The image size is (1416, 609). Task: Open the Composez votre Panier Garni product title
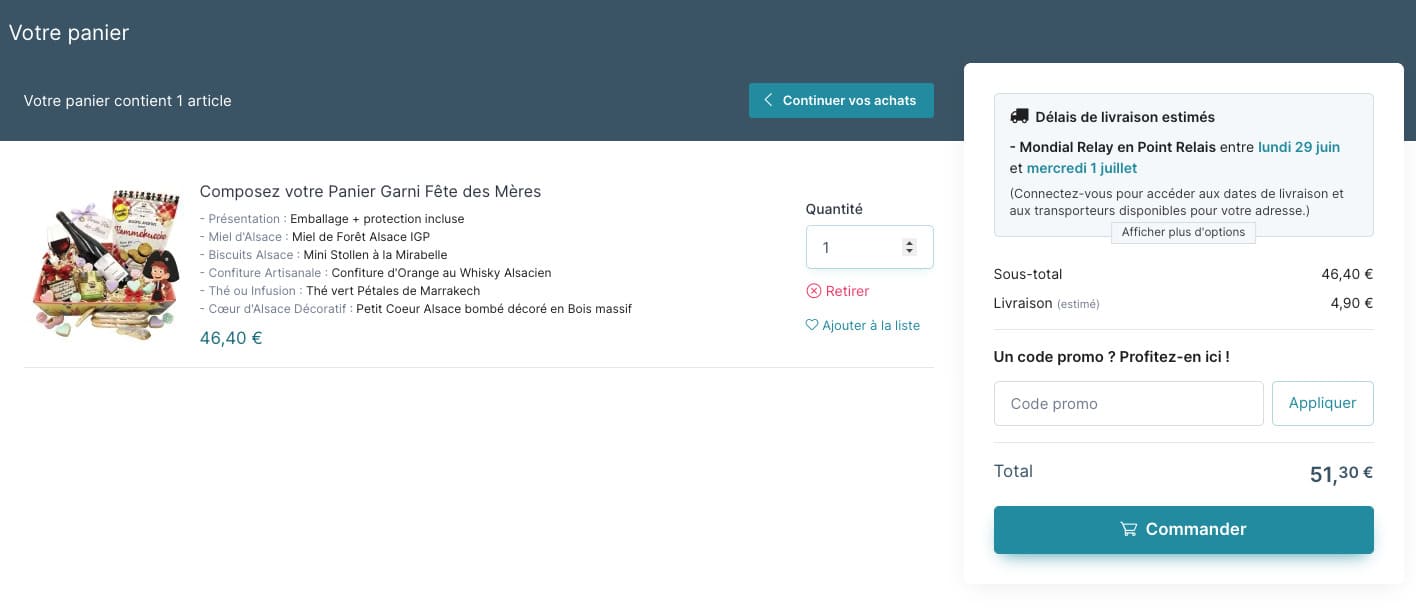coord(370,191)
